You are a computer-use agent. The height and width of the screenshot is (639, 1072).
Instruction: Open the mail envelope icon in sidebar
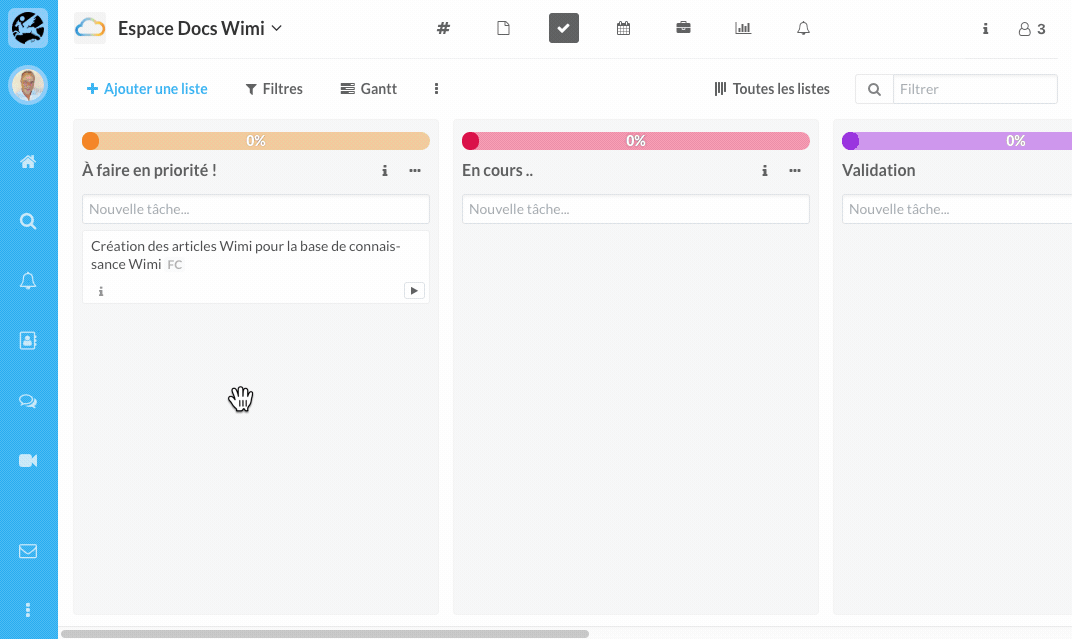[x=28, y=551]
